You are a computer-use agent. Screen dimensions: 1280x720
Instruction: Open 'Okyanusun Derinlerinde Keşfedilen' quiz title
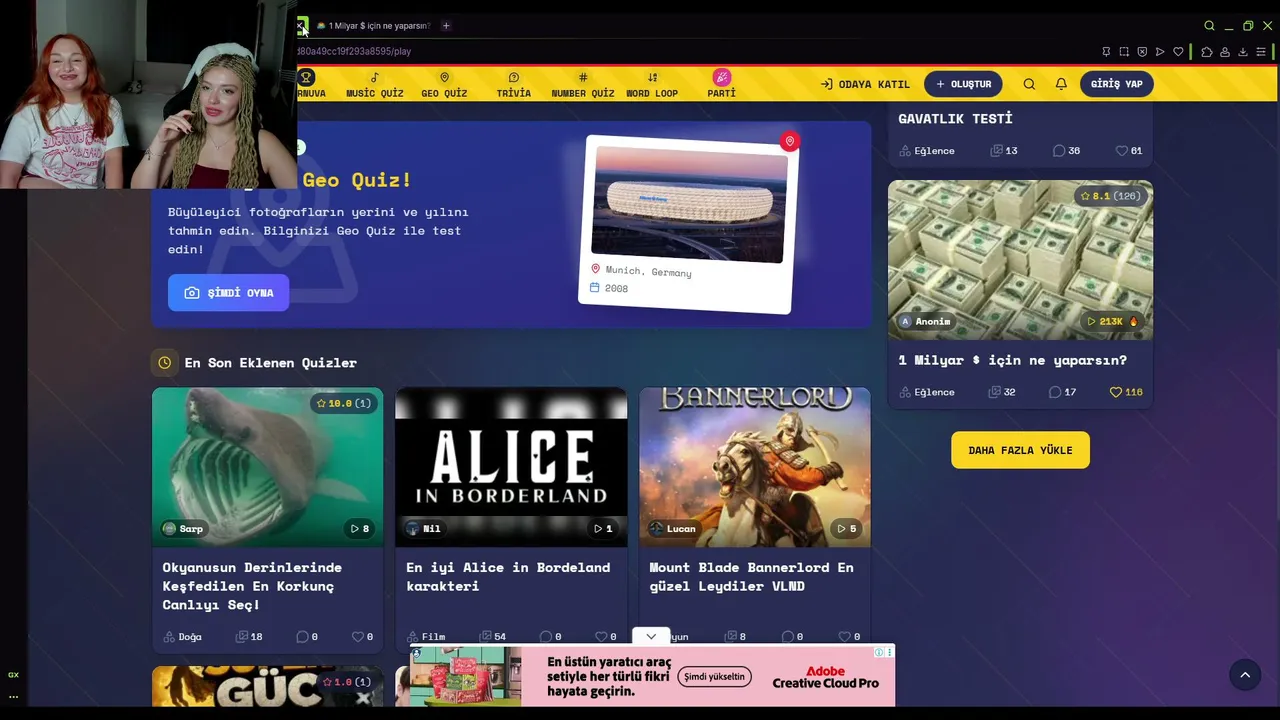coord(252,586)
